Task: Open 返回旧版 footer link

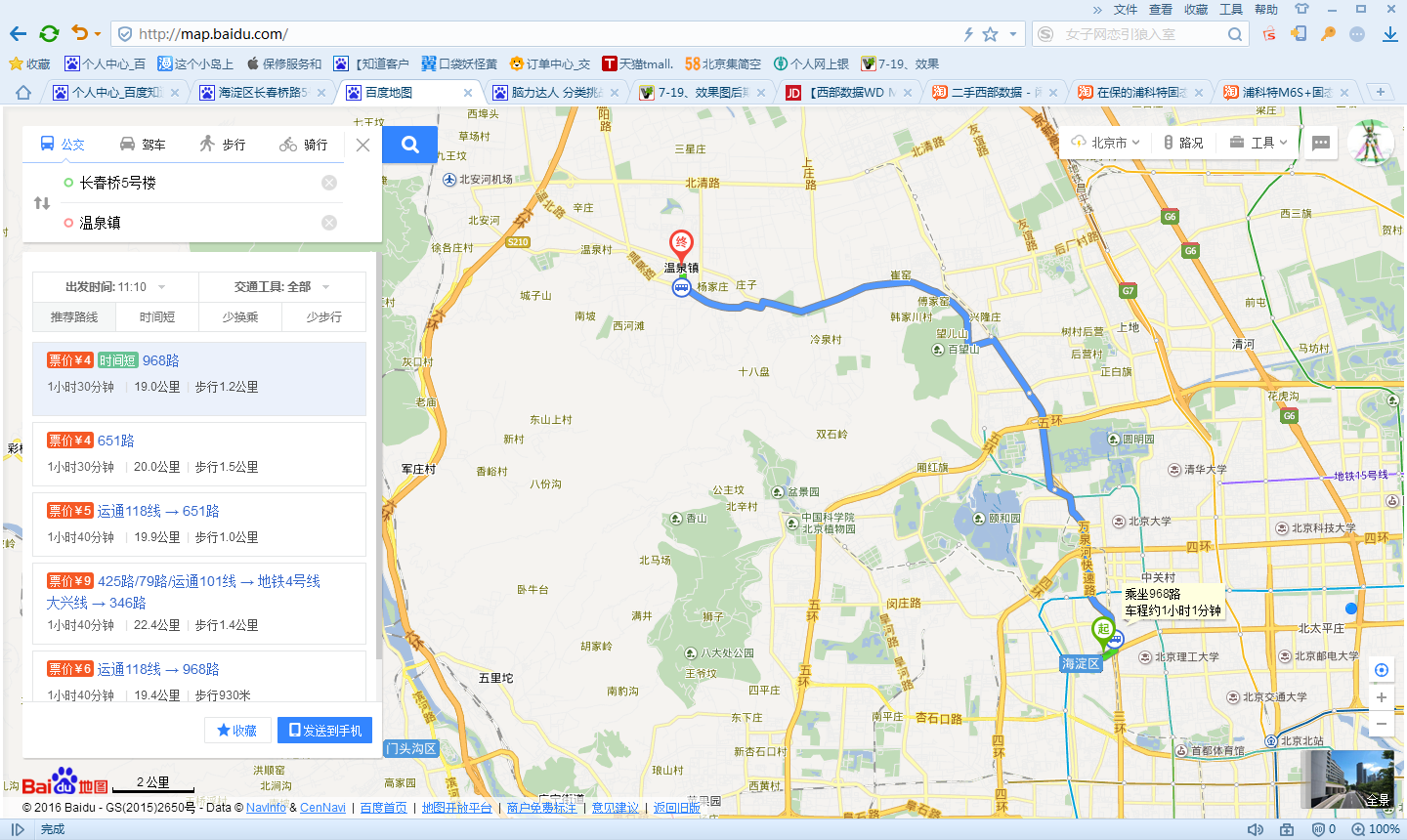Action: click(x=677, y=808)
